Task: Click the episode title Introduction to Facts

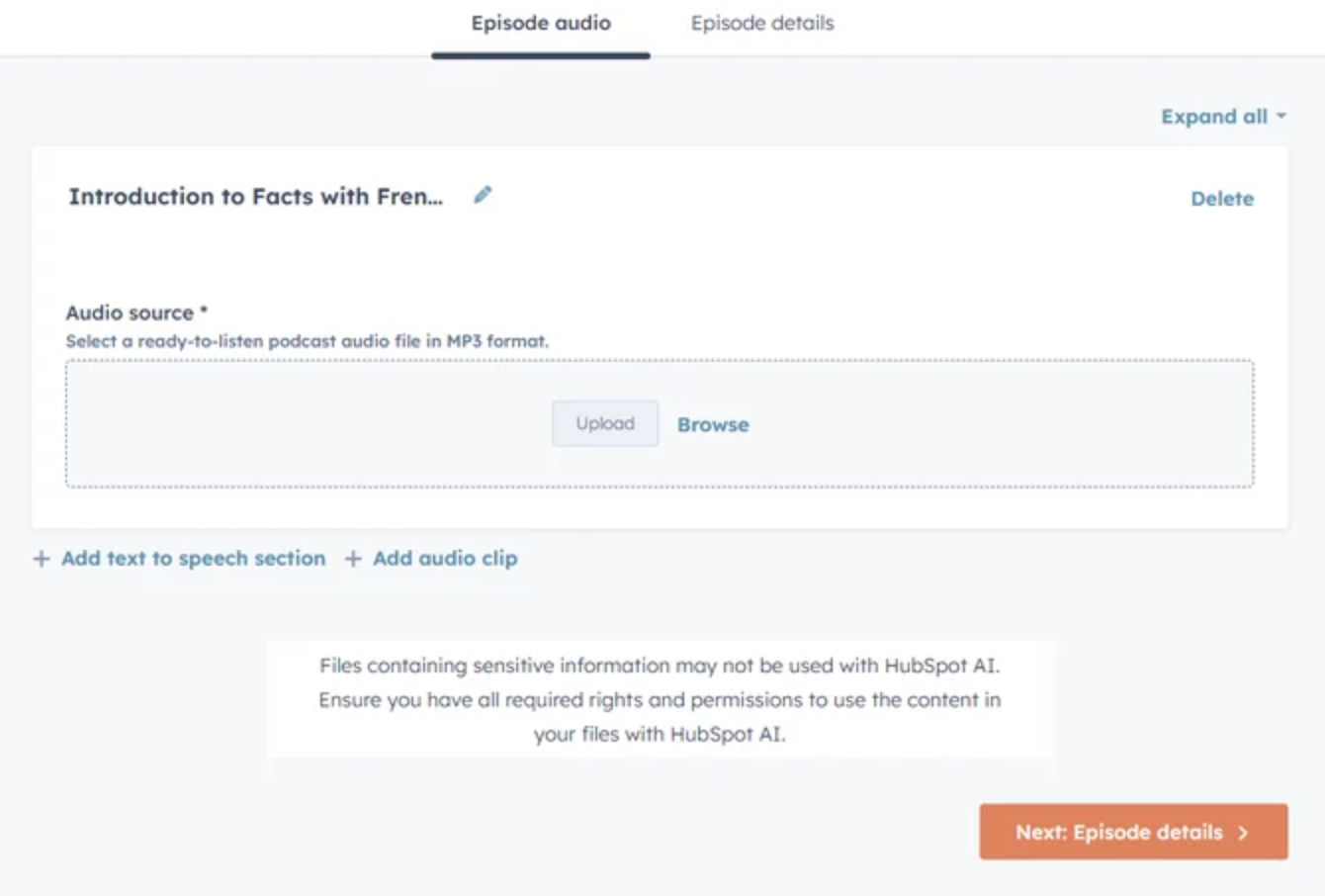Action: (x=257, y=196)
